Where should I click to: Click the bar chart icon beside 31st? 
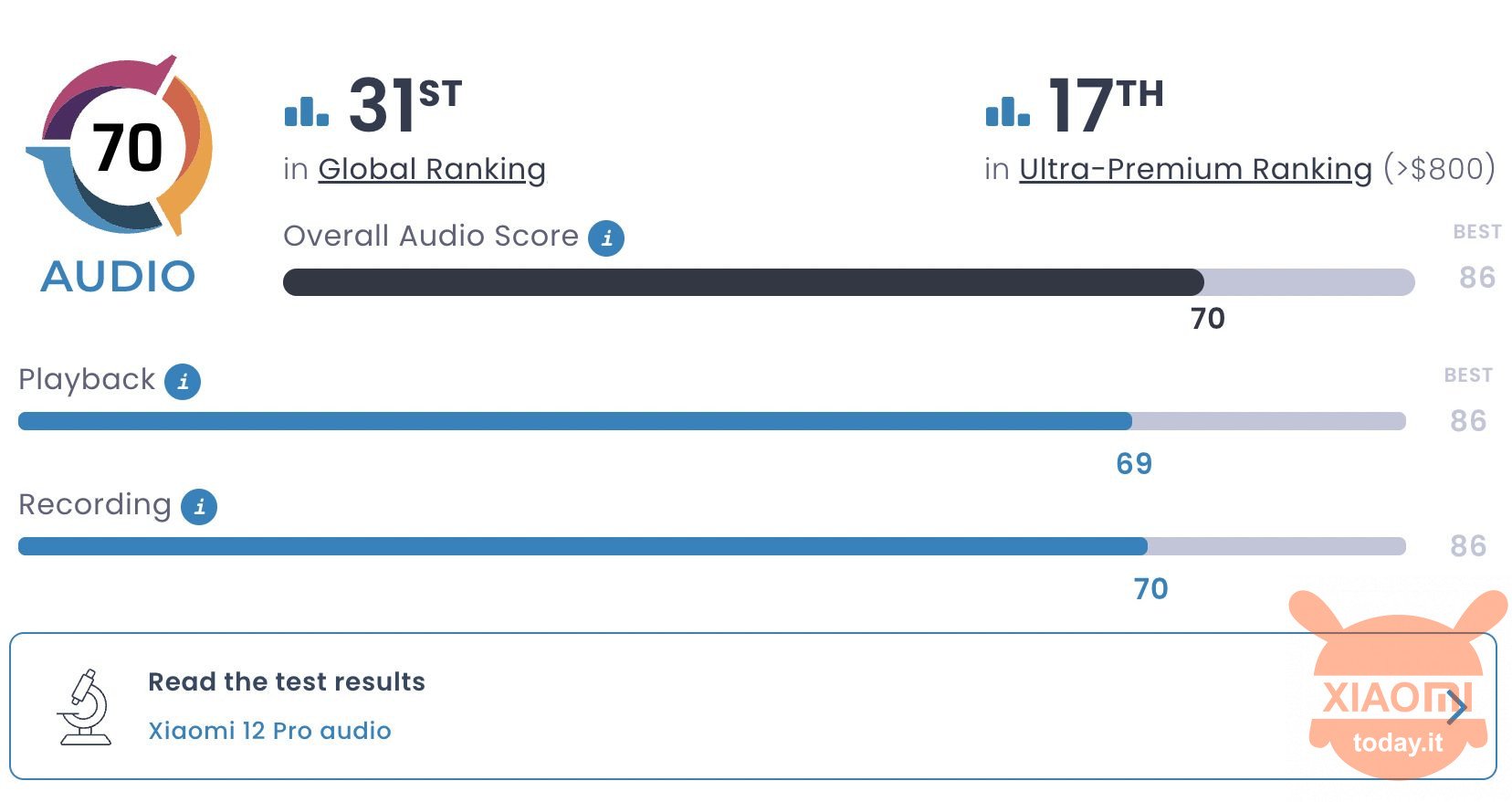(307, 111)
